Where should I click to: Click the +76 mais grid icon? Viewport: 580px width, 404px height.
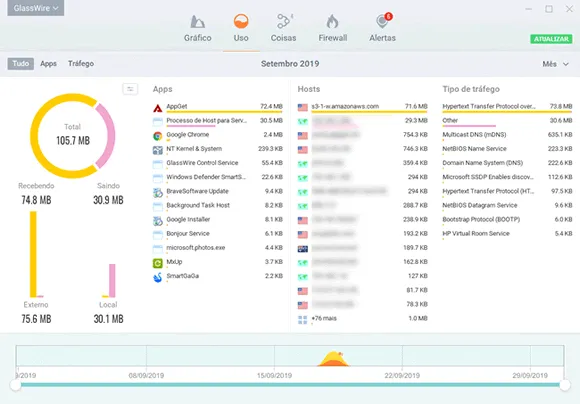pos(303,320)
